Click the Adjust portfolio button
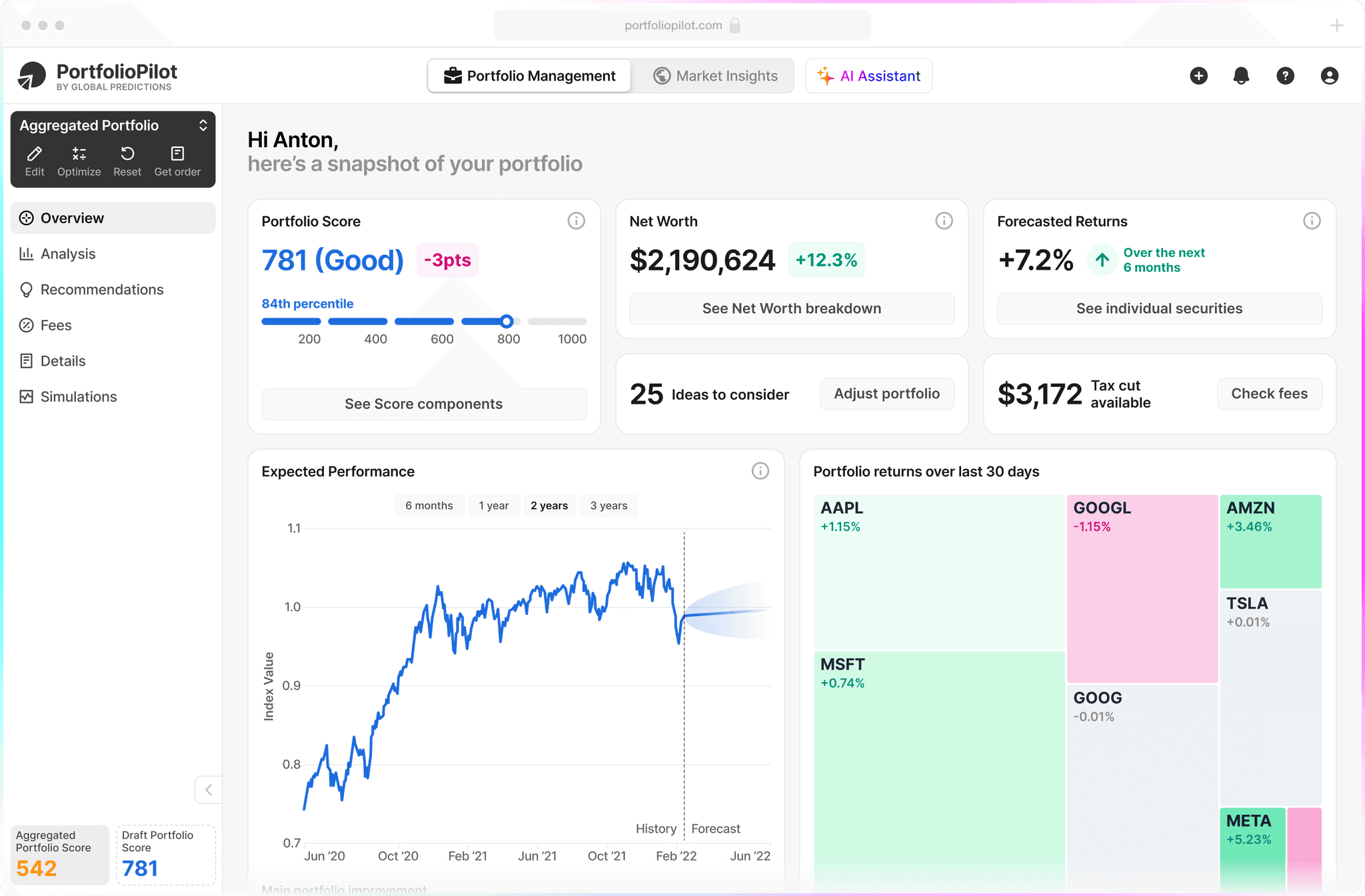The width and height of the screenshot is (1365, 896). point(886,394)
